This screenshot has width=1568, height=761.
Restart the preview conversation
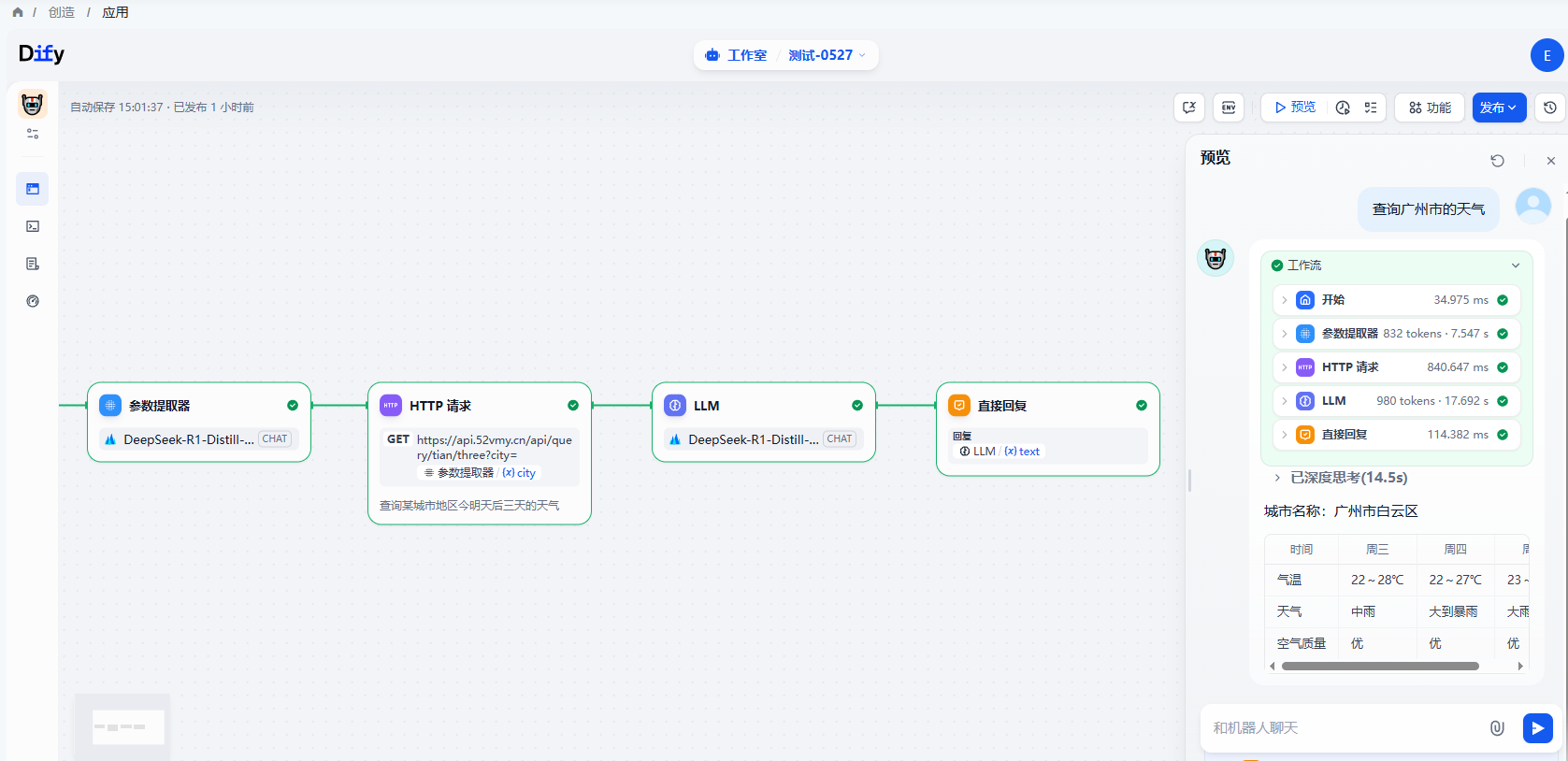[1497, 161]
